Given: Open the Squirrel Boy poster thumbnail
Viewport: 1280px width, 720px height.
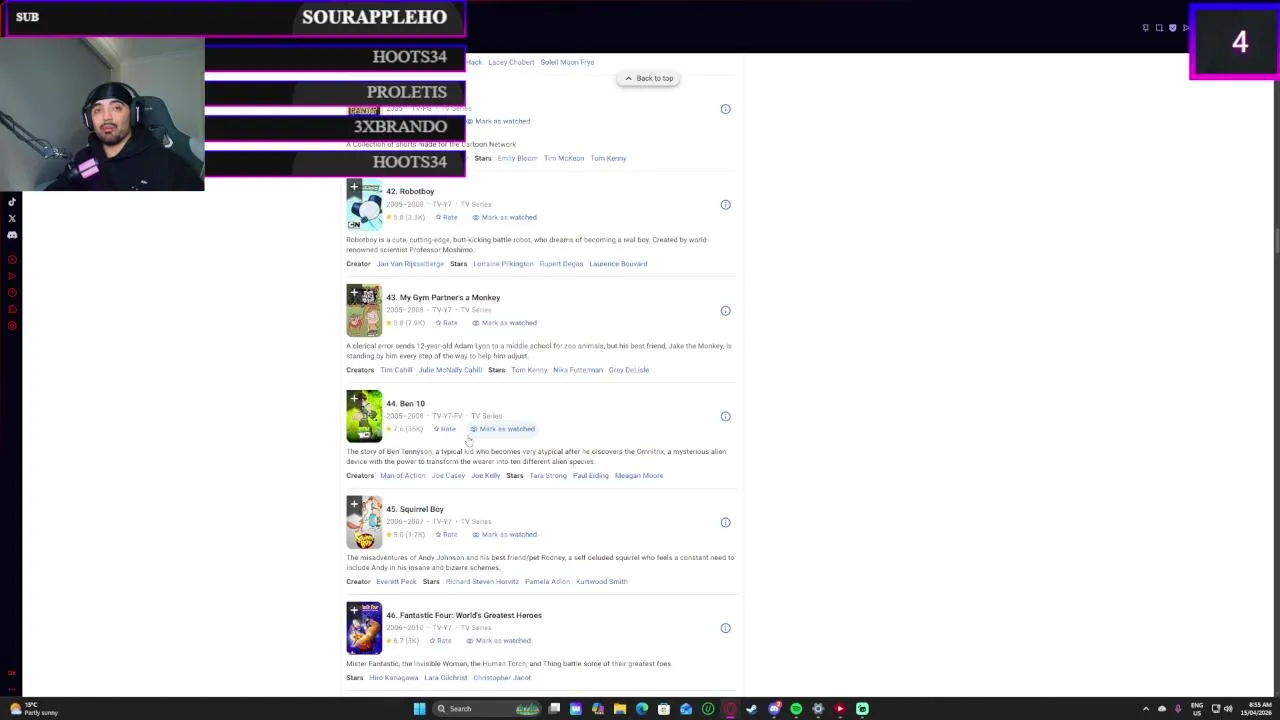Looking at the screenshot, I should click(x=364, y=522).
